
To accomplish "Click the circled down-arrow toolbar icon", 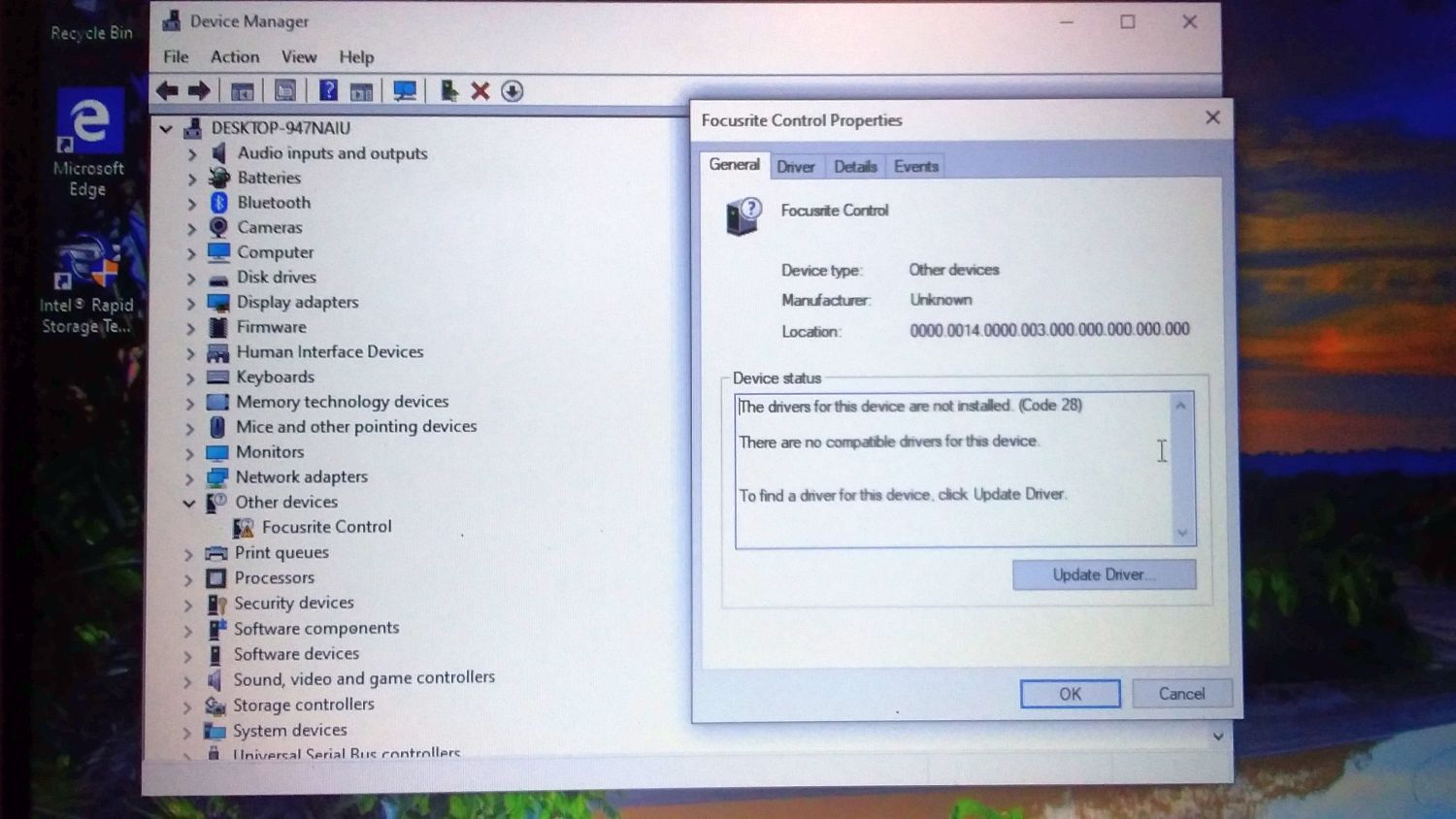I will (x=513, y=91).
